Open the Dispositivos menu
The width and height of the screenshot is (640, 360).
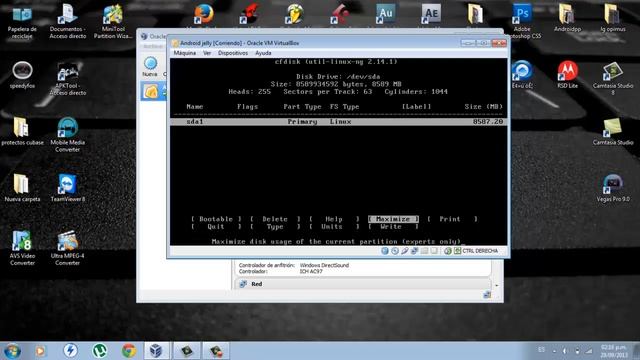(233, 53)
